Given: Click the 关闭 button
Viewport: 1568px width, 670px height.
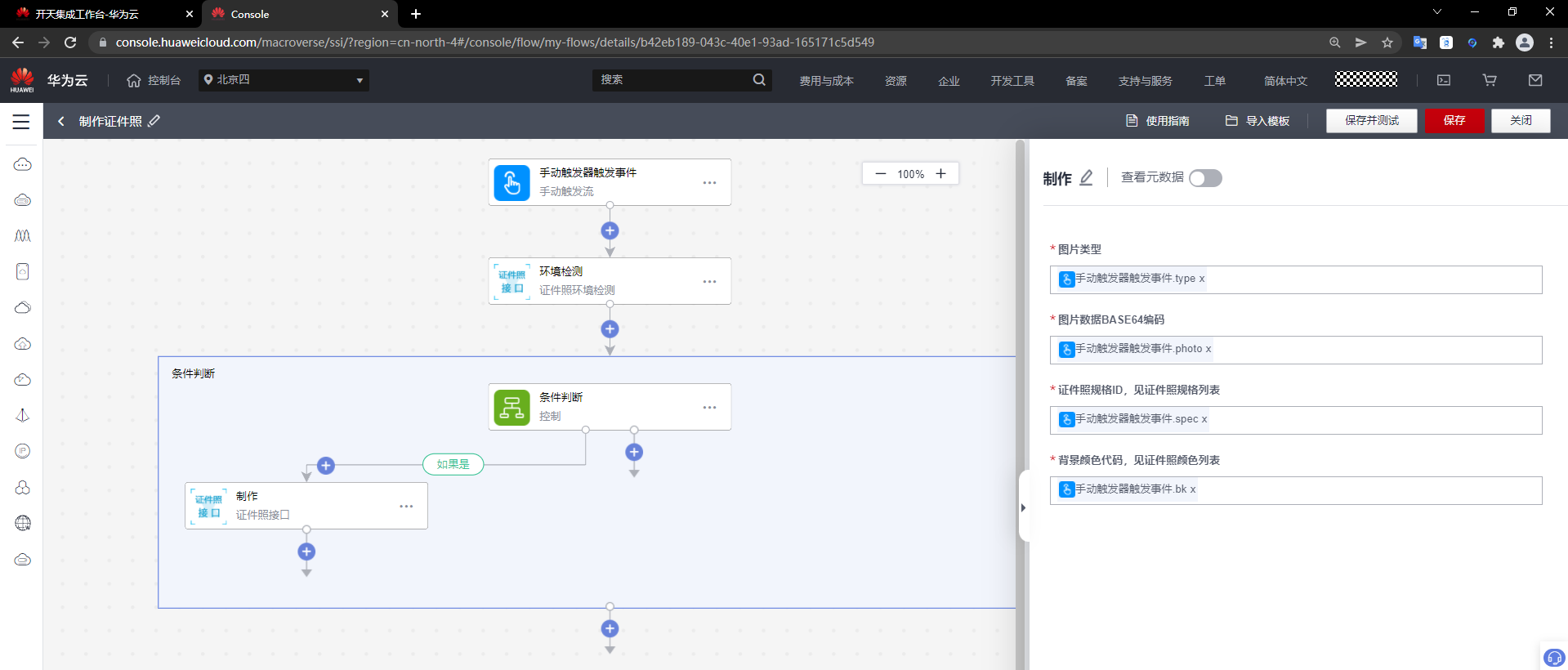Looking at the screenshot, I should click(1521, 120).
